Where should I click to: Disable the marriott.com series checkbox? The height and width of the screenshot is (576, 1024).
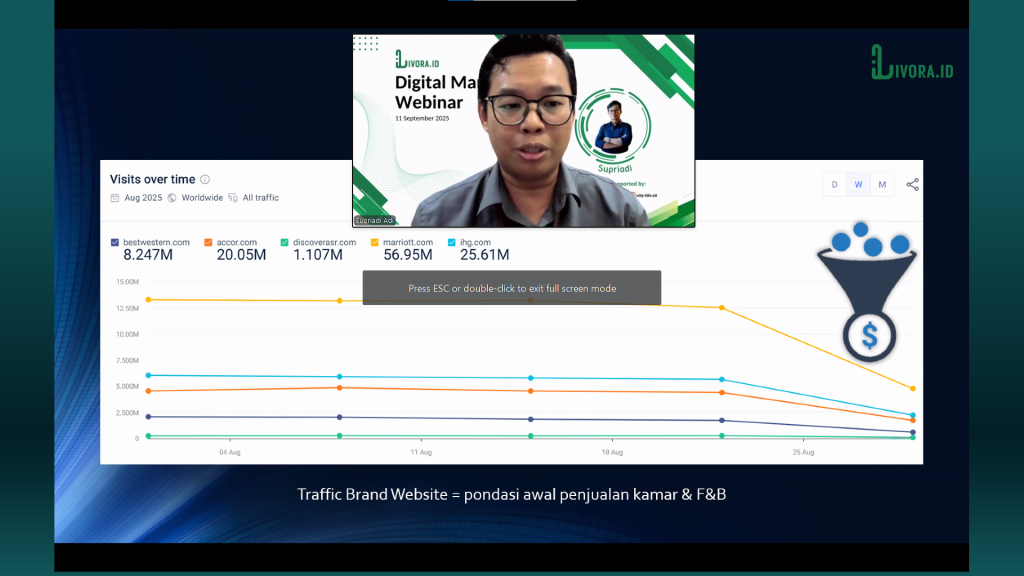point(375,242)
